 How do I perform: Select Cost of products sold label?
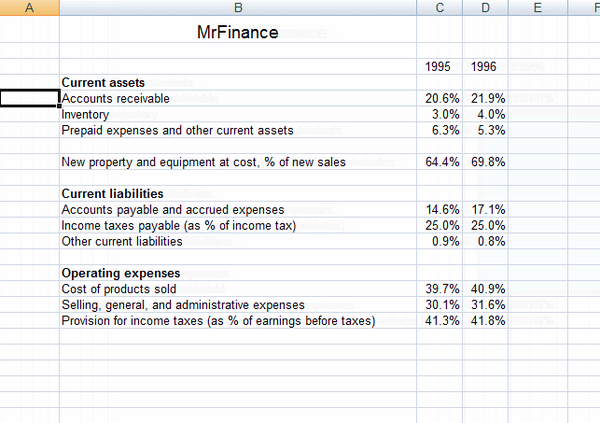point(119,289)
